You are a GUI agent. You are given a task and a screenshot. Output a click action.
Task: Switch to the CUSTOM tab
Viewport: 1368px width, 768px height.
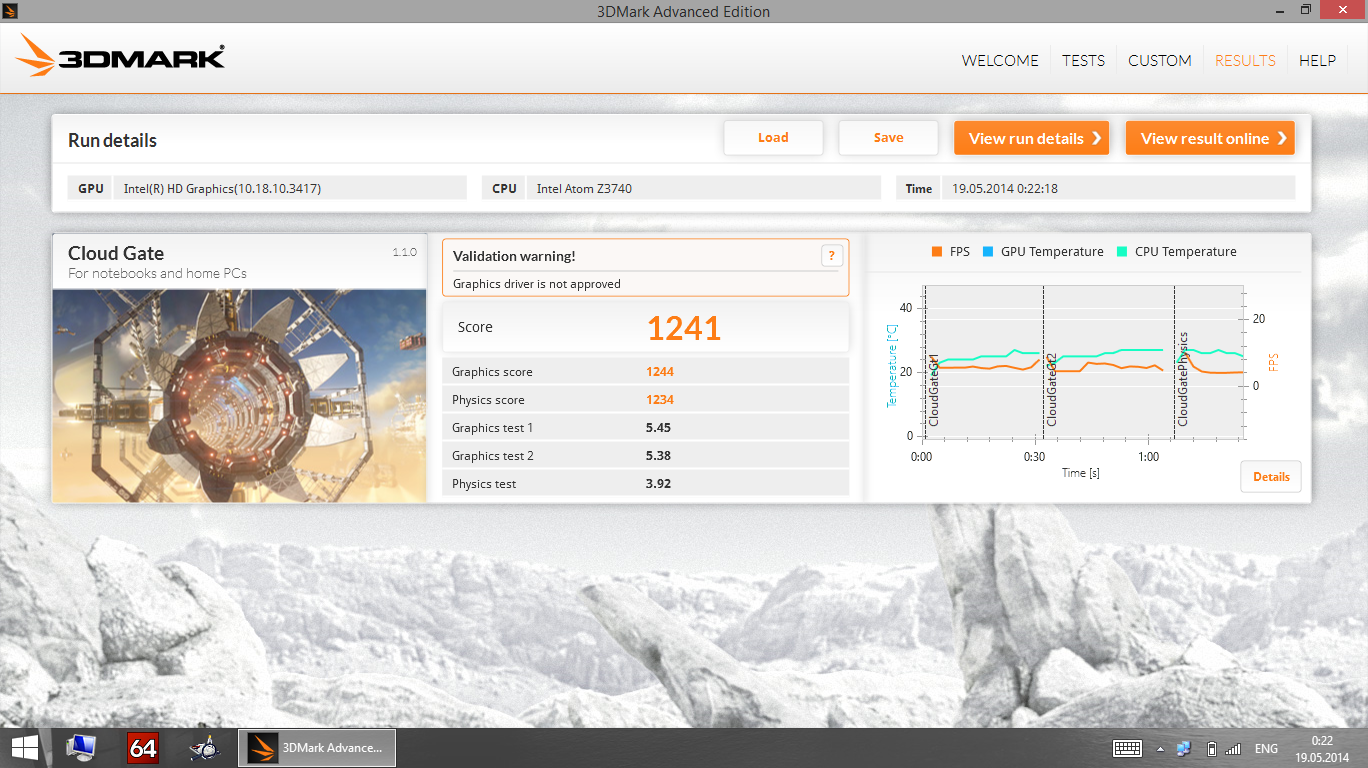tap(1159, 60)
